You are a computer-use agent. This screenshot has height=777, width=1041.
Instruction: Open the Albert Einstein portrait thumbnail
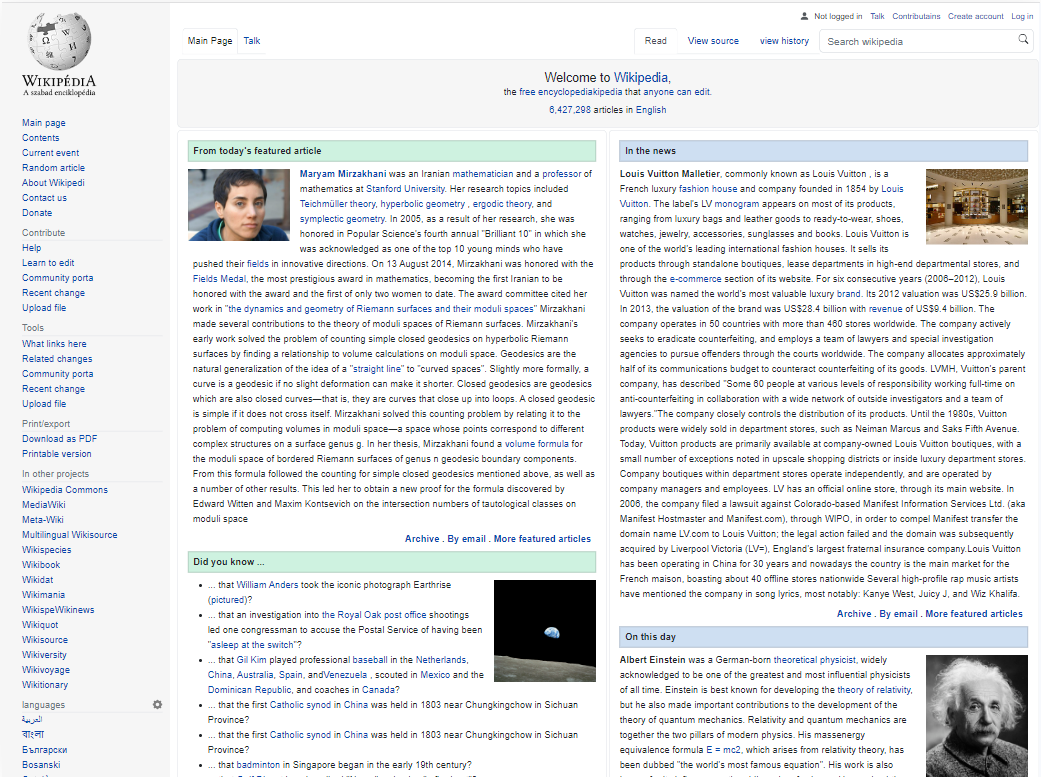pos(977,716)
